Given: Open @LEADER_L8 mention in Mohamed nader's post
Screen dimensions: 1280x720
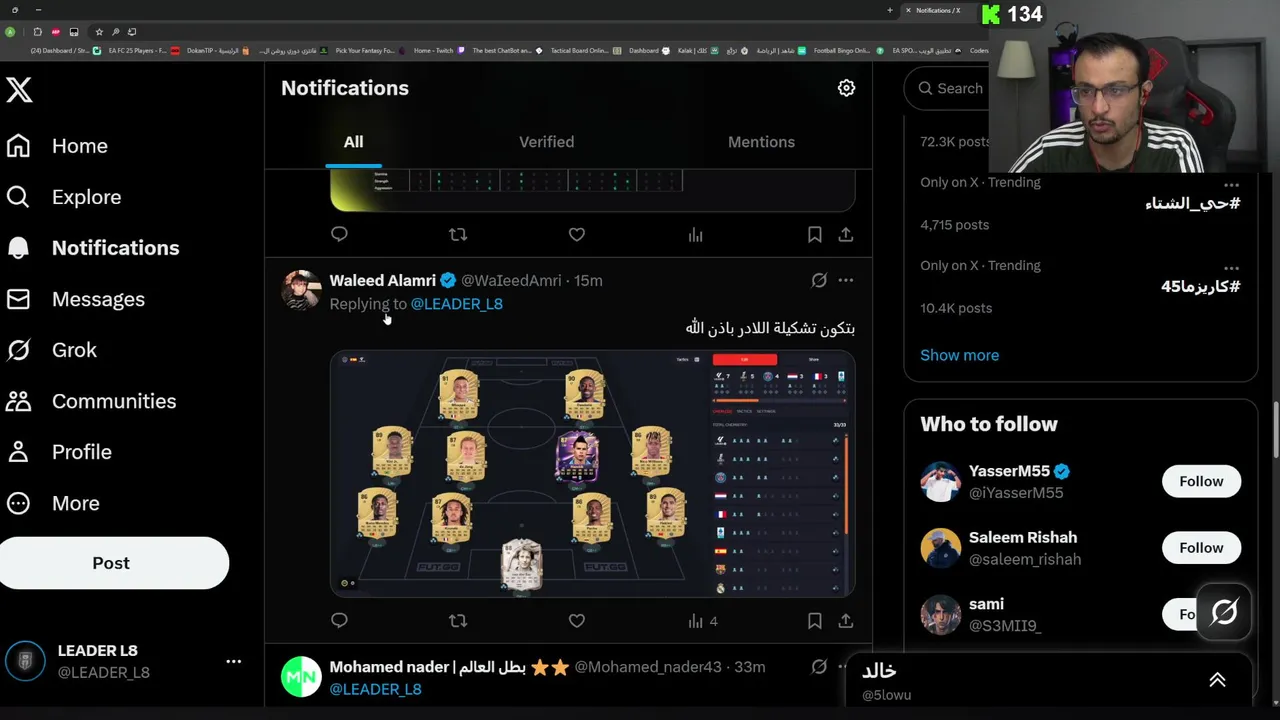Looking at the screenshot, I should pyautogui.click(x=376, y=689).
